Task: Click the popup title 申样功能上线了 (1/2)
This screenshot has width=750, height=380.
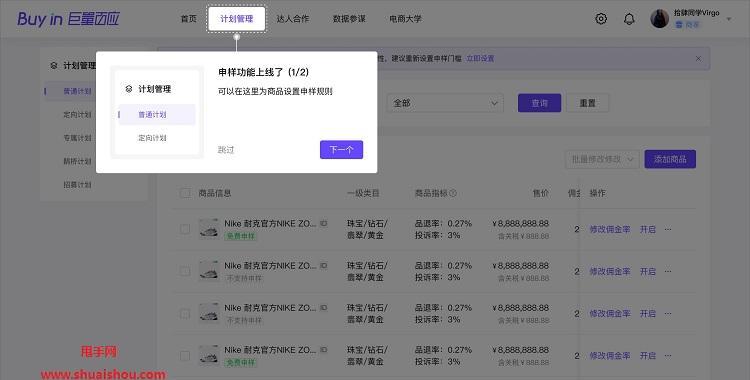Action: (x=263, y=72)
